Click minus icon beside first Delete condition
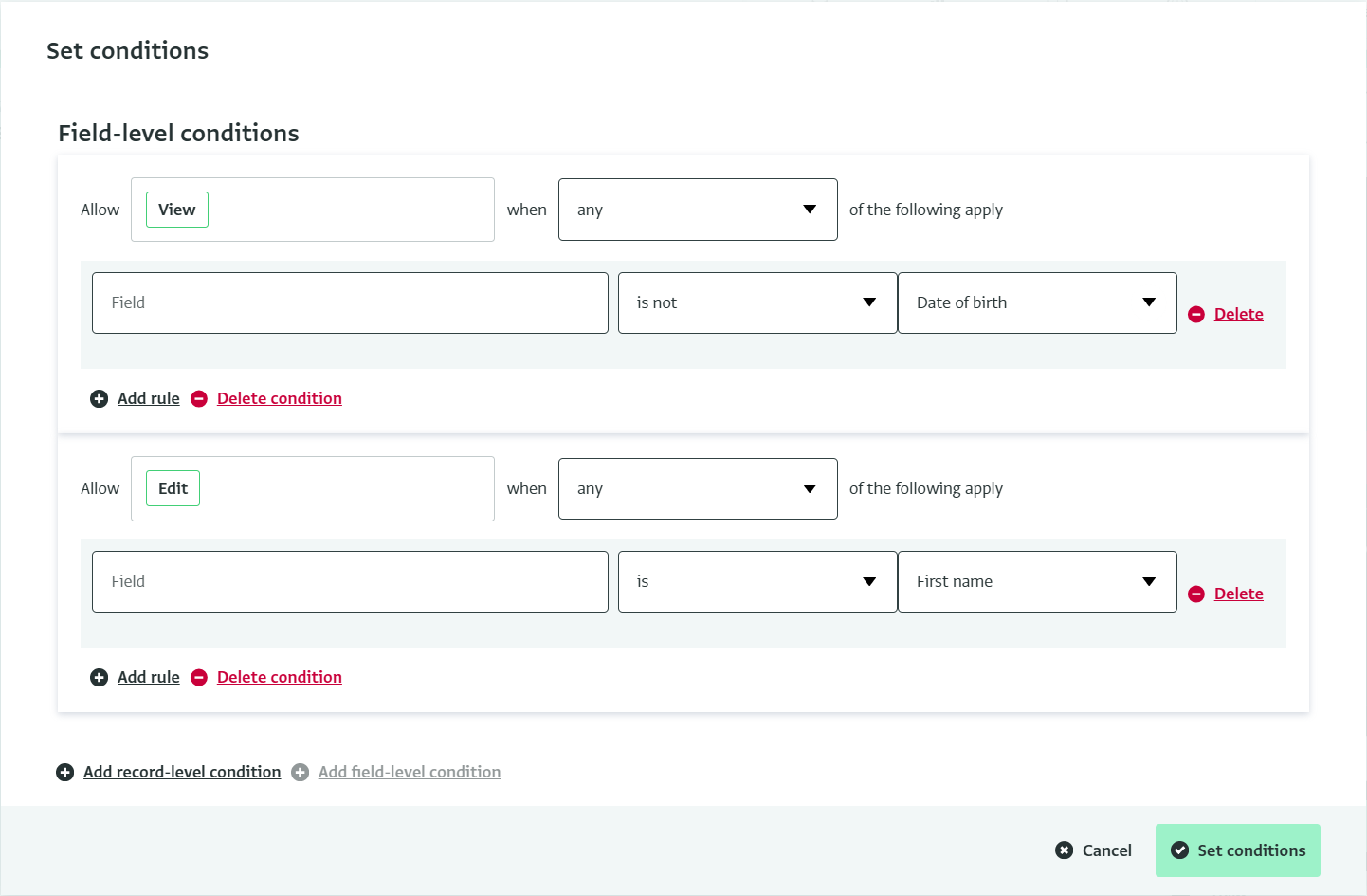The image size is (1367, 896). tap(199, 399)
